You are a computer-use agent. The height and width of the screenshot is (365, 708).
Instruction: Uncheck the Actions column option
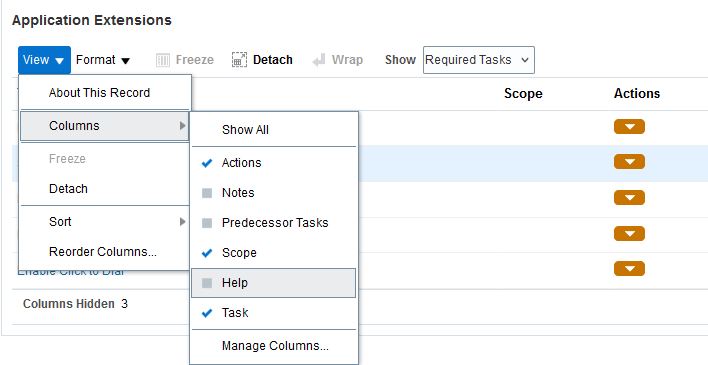(274, 163)
